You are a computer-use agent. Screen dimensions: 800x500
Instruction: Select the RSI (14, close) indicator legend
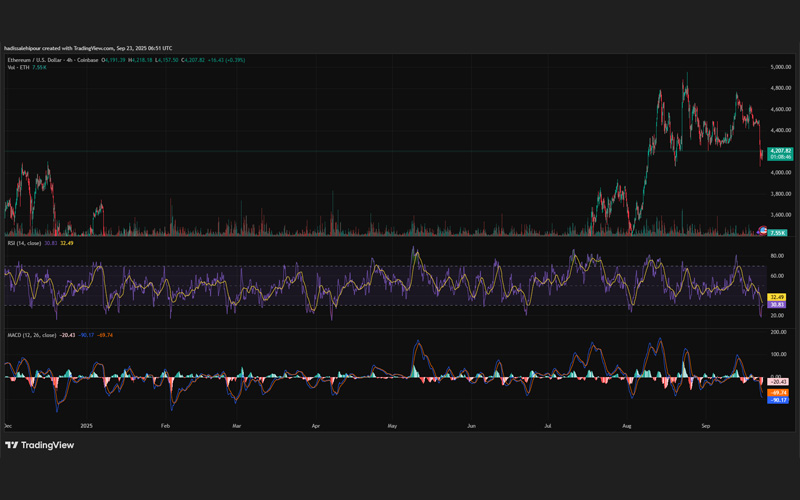(24, 243)
